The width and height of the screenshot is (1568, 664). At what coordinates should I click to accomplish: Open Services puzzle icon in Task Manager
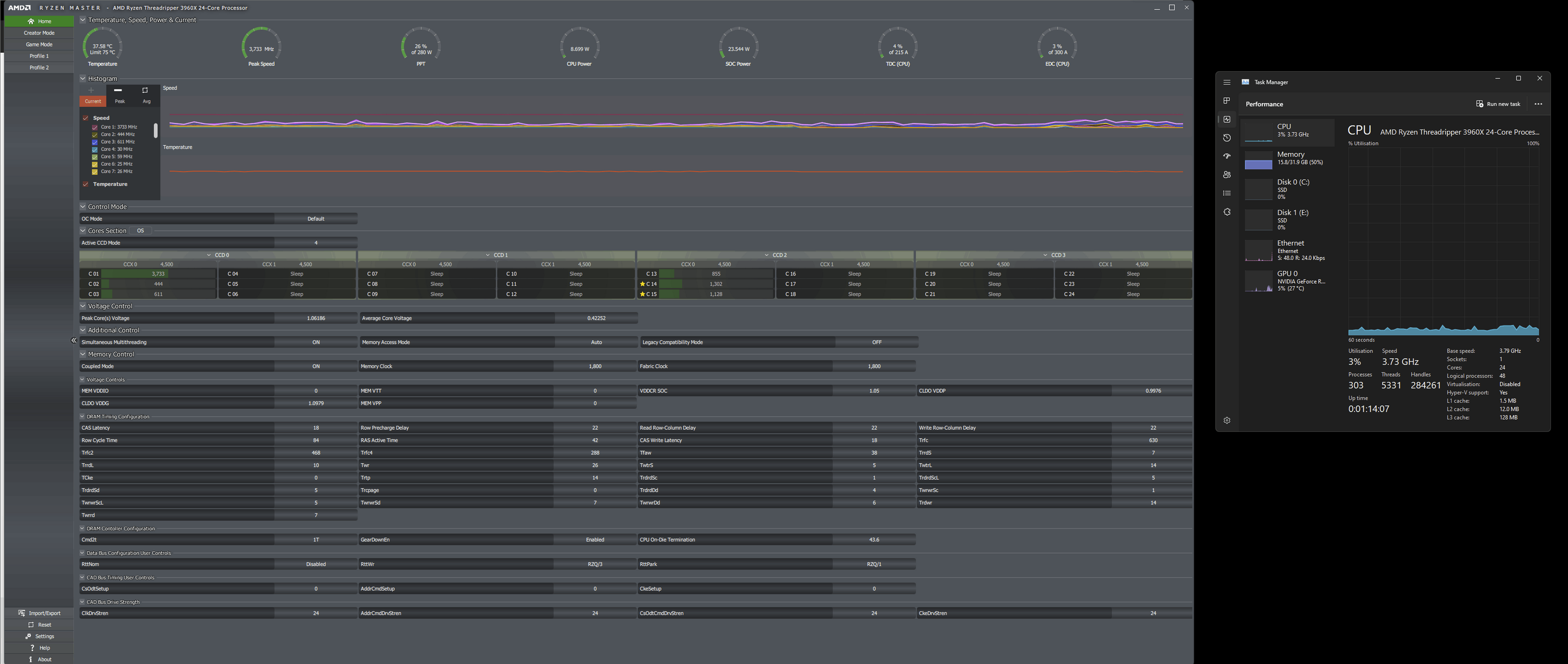pyautogui.click(x=1227, y=212)
